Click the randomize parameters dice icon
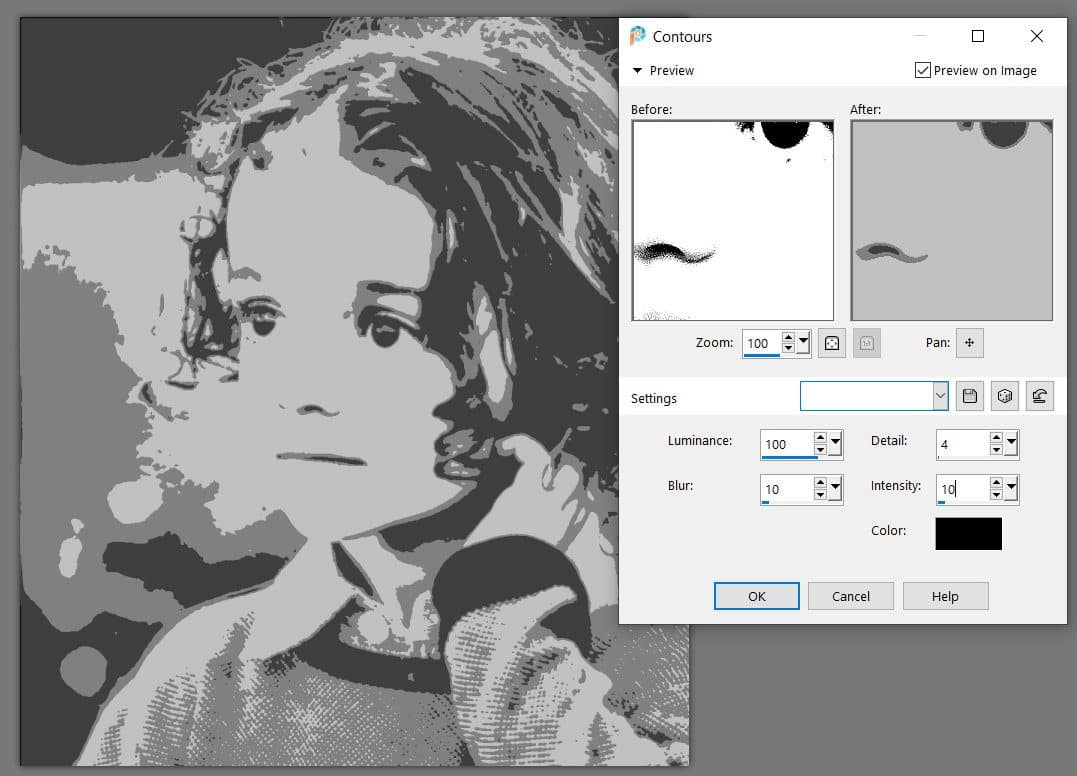 tap(1005, 396)
